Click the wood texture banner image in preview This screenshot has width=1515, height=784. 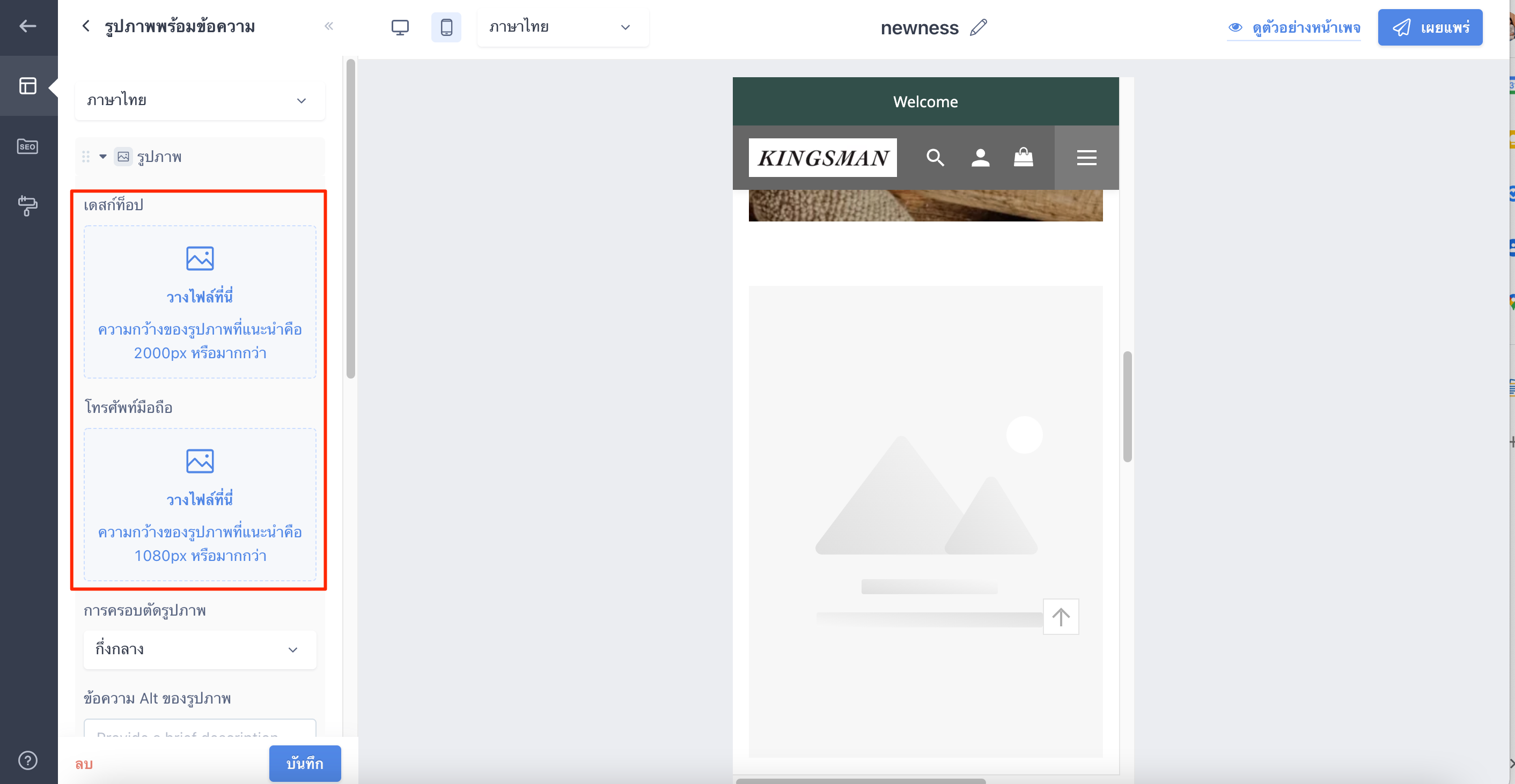coord(925,205)
